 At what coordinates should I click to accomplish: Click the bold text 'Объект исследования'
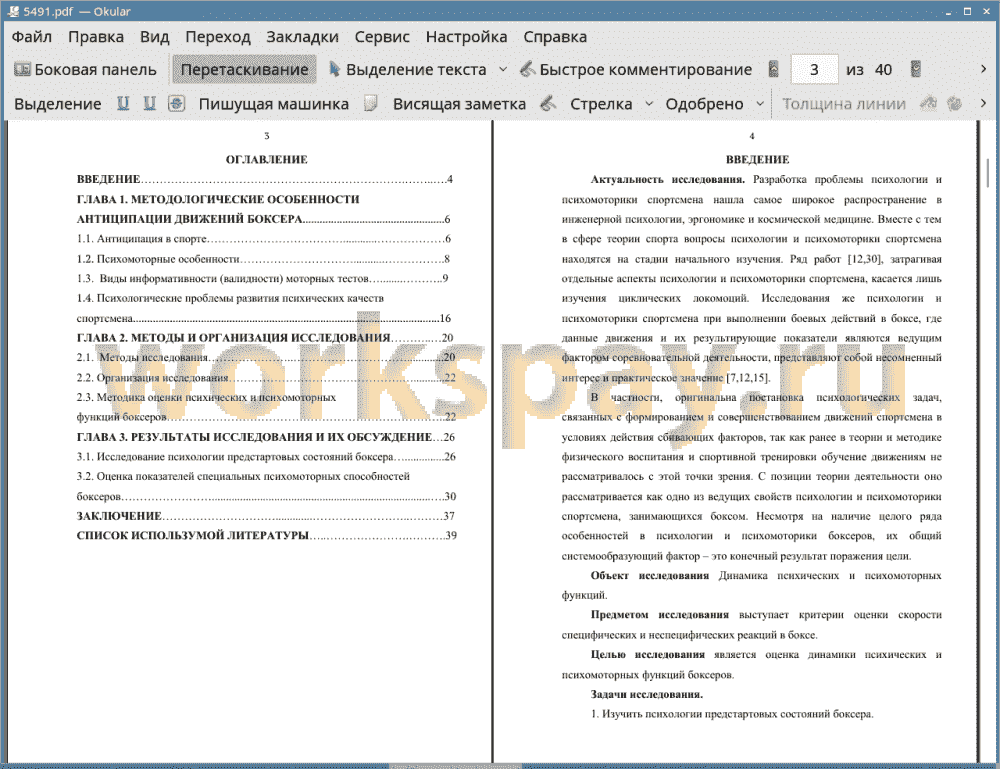tap(650, 576)
